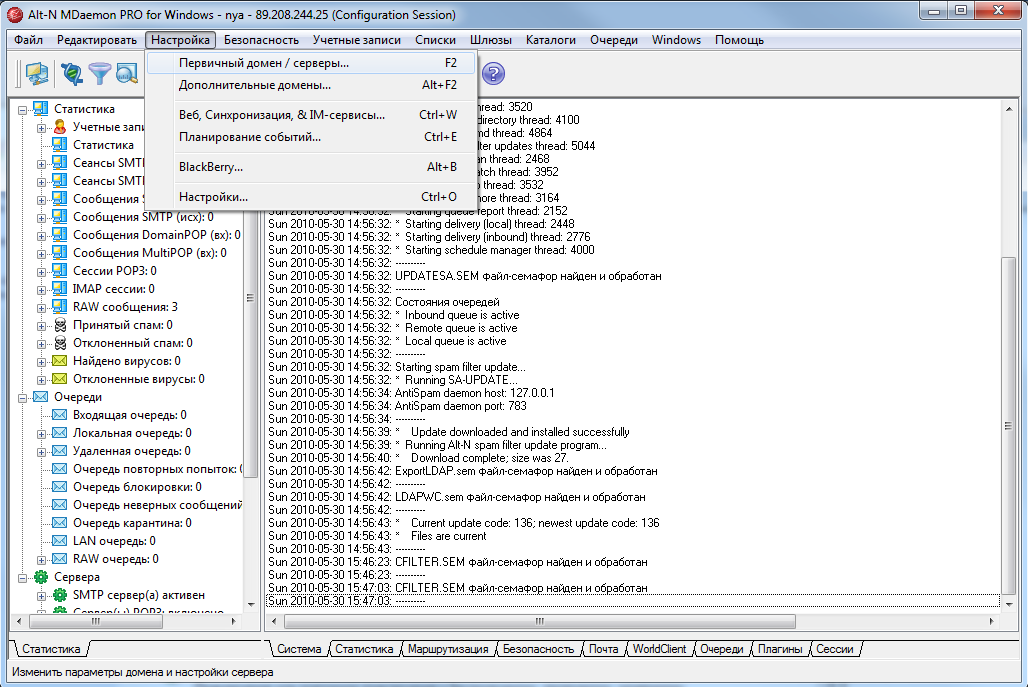1028x687 pixels.
Task: Expand the IMAP сессии node
Action: (41, 290)
